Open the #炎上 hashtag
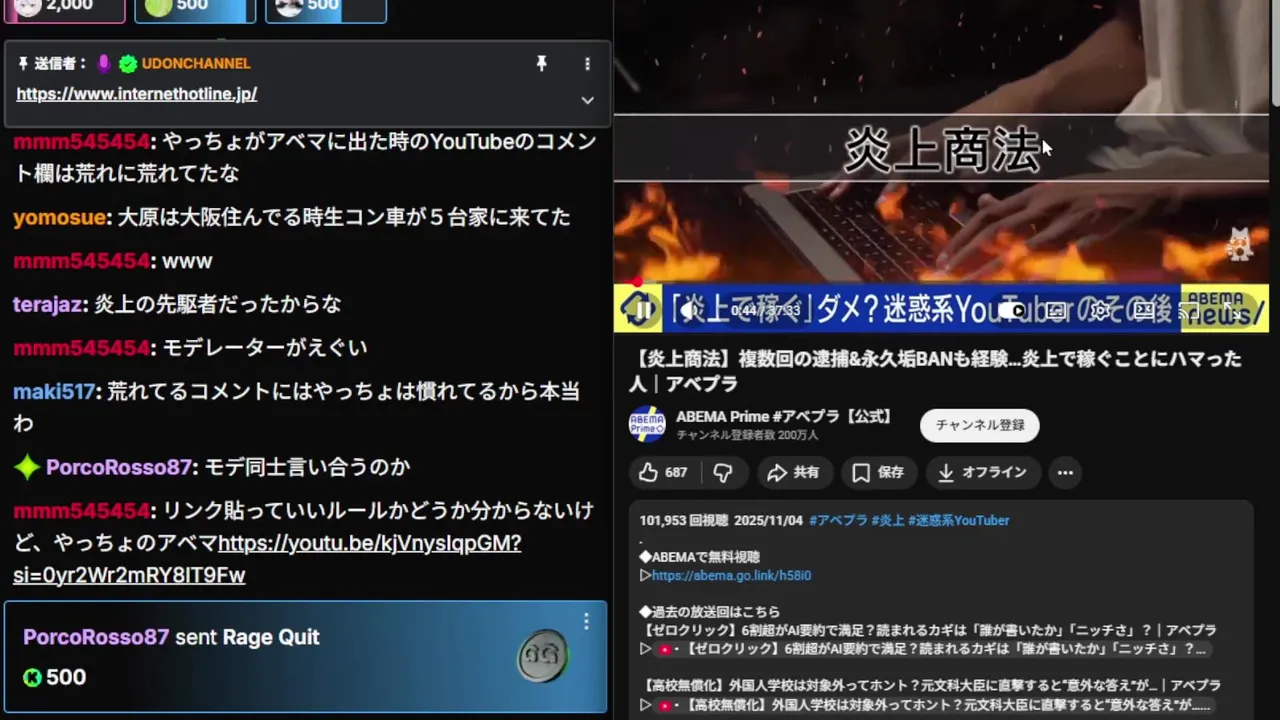Image resolution: width=1280 pixels, height=720 pixels. 887,520
